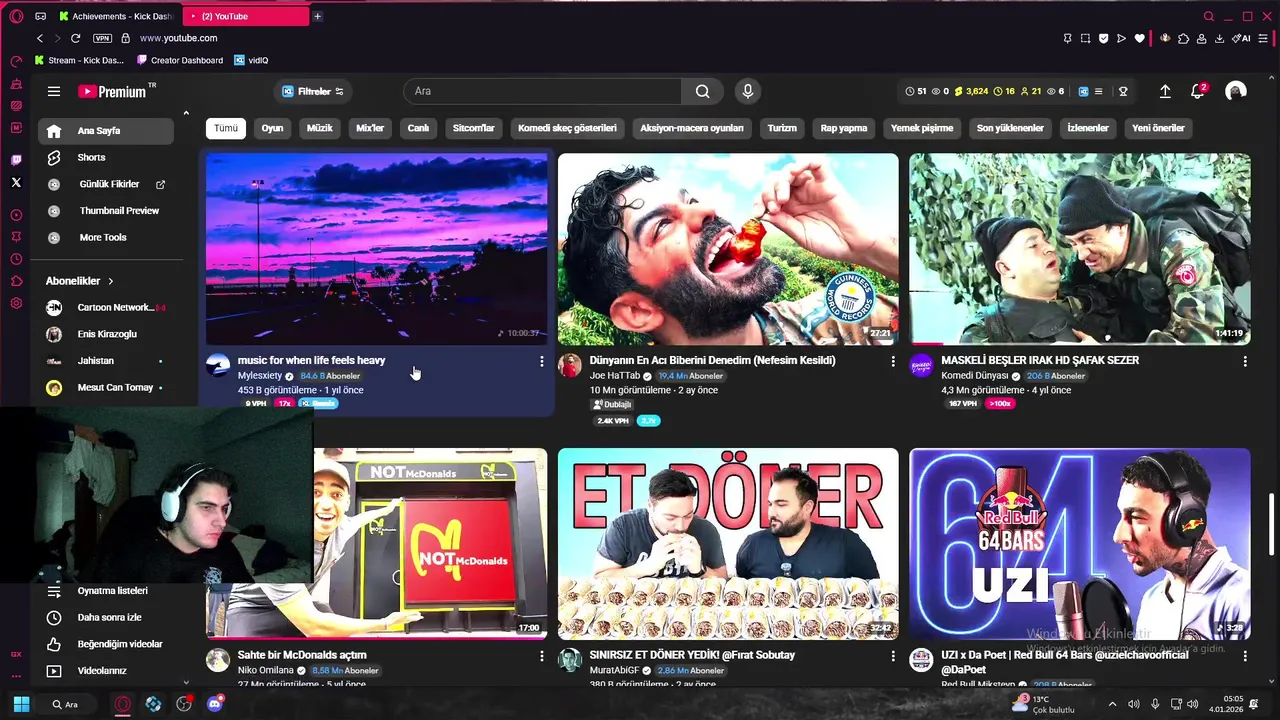Open Joe HaTTab channel link
The image size is (1280, 720).
tap(614, 376)
